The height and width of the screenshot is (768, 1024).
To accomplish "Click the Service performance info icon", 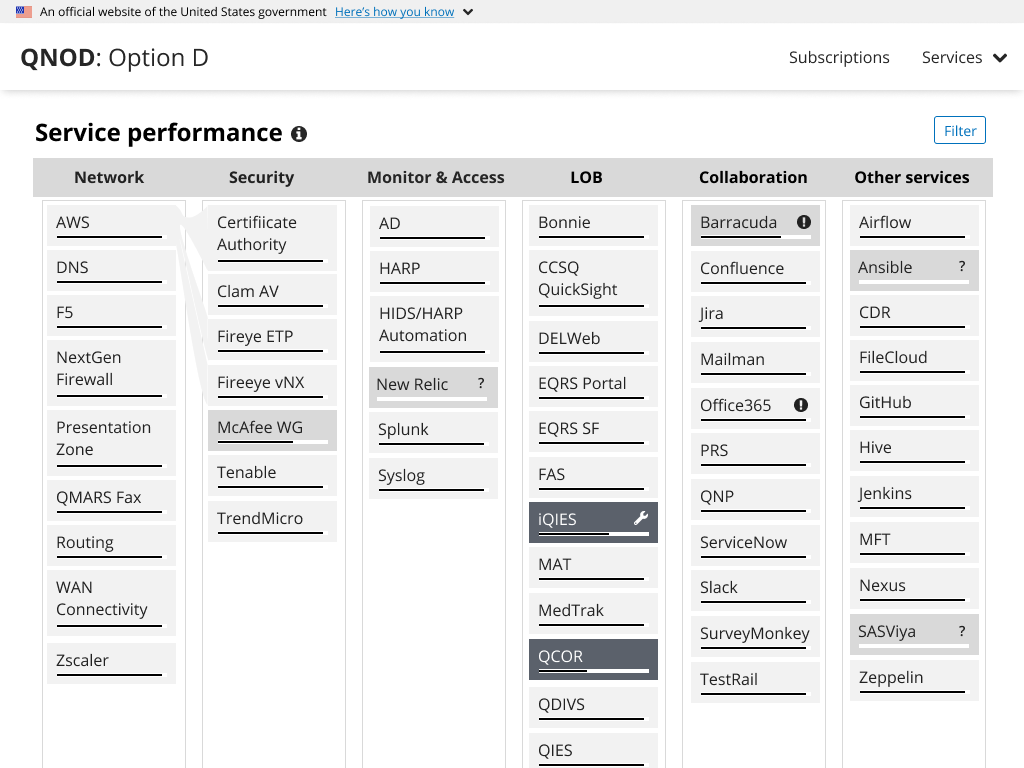I will tap(299, 134).
